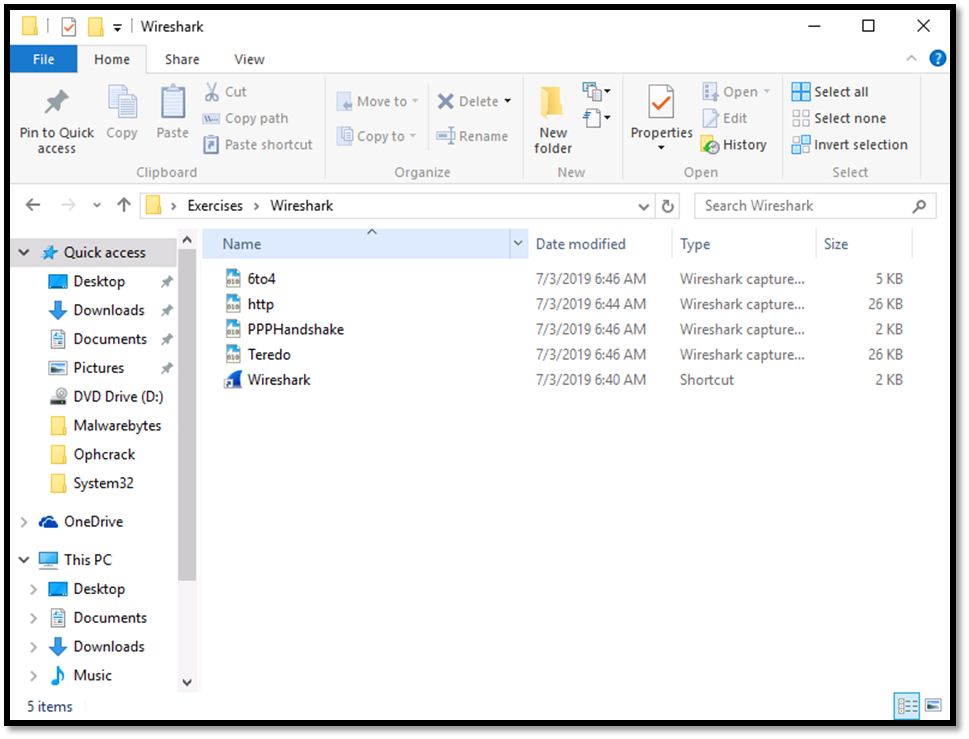Open Customize Quick Access Toolbar dropdown
Viewport: 969px width, 739px height.
117,27
